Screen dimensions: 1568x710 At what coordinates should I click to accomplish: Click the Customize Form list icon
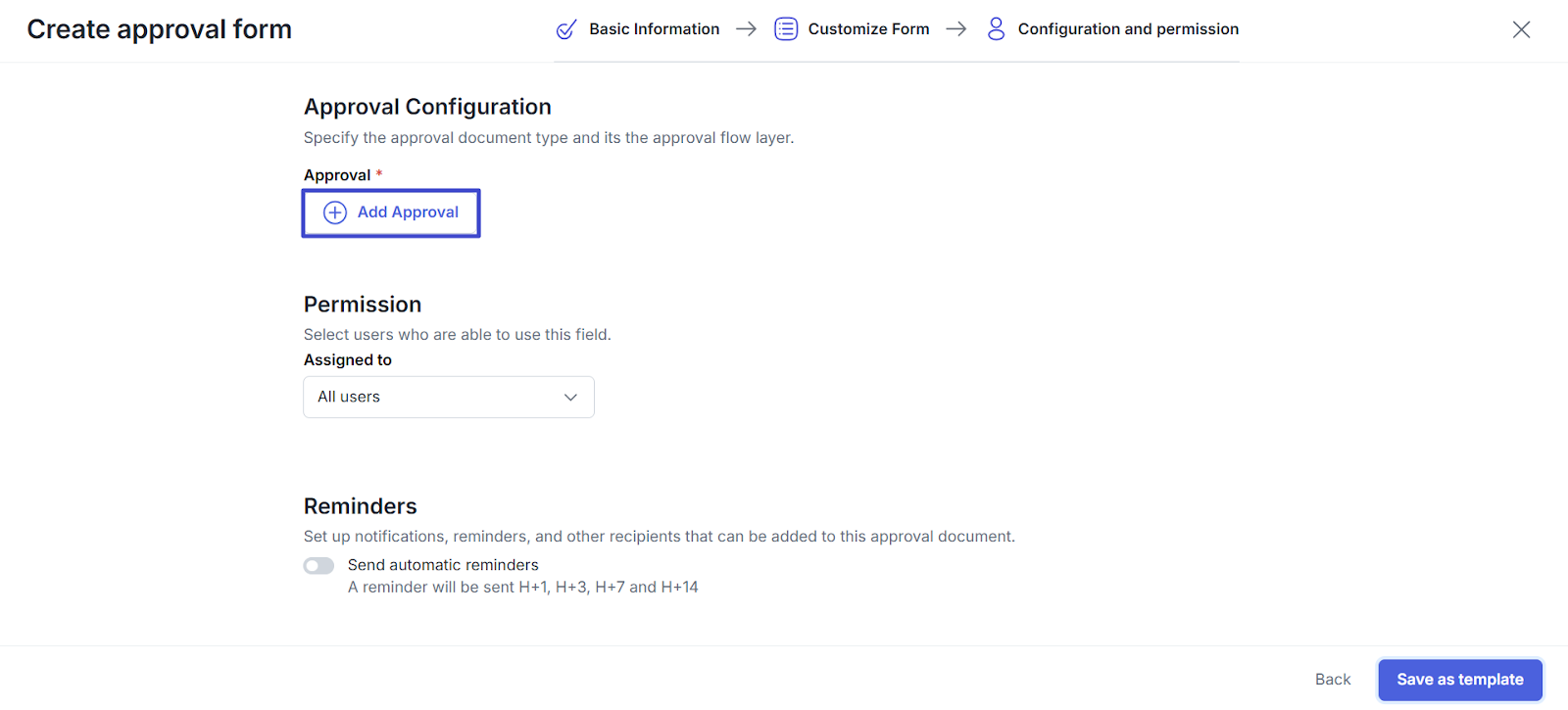click(x=786, y=29)
